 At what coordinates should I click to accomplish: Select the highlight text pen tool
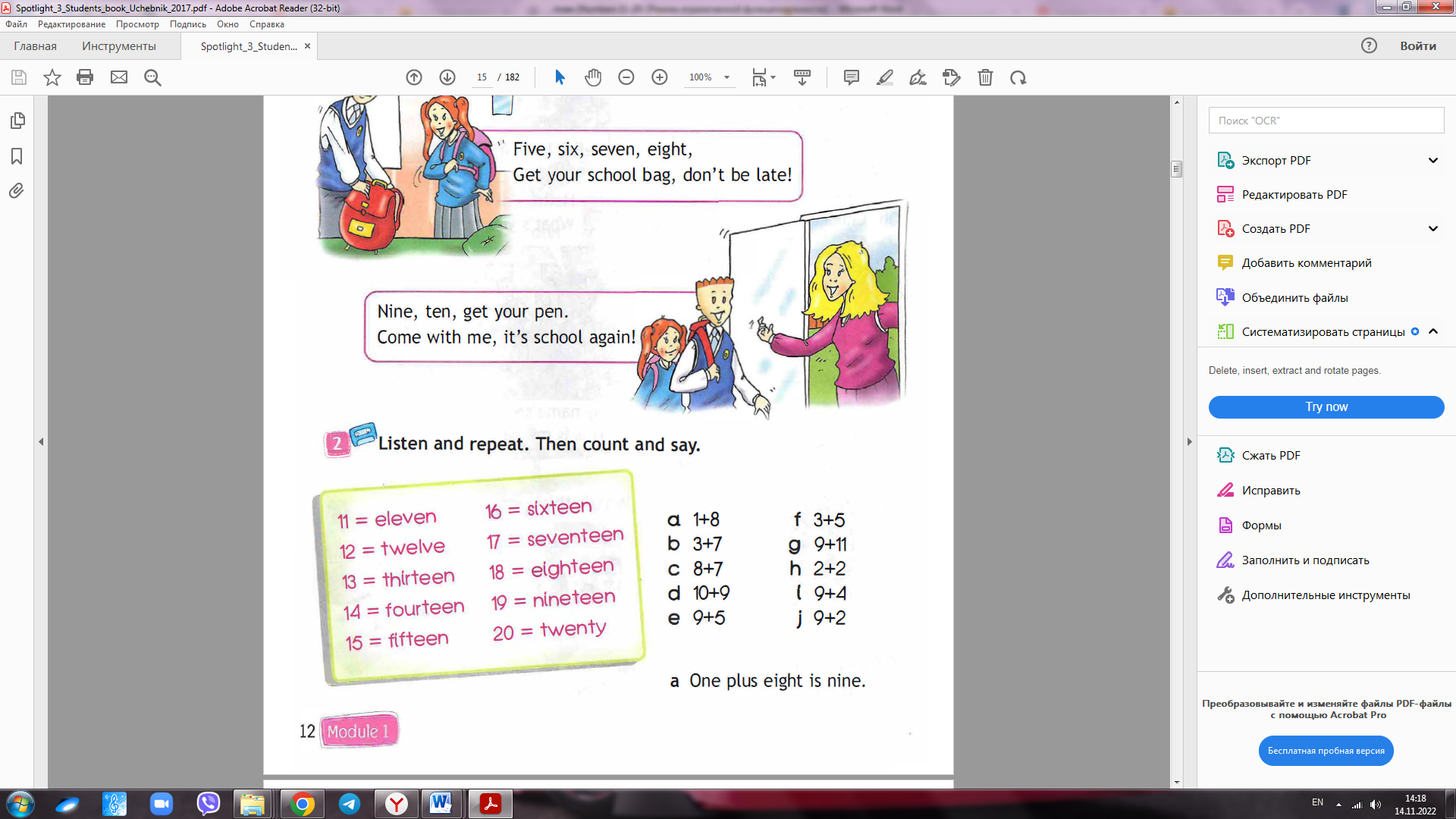(x=885, y=77)
